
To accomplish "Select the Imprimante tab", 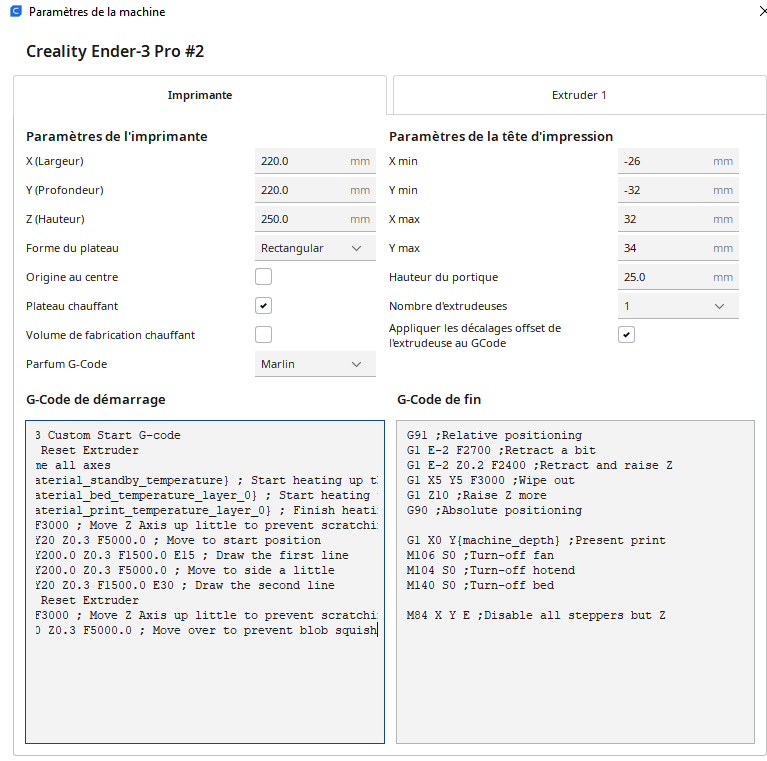I will pyautogui.click(x=200, y=95).
